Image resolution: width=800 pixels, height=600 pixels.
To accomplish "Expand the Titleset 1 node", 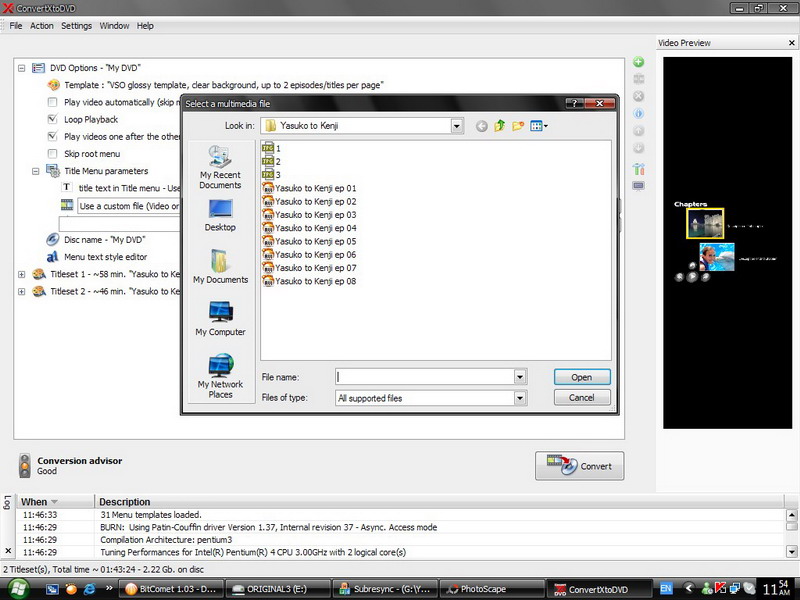I will (x=21, y=274).
